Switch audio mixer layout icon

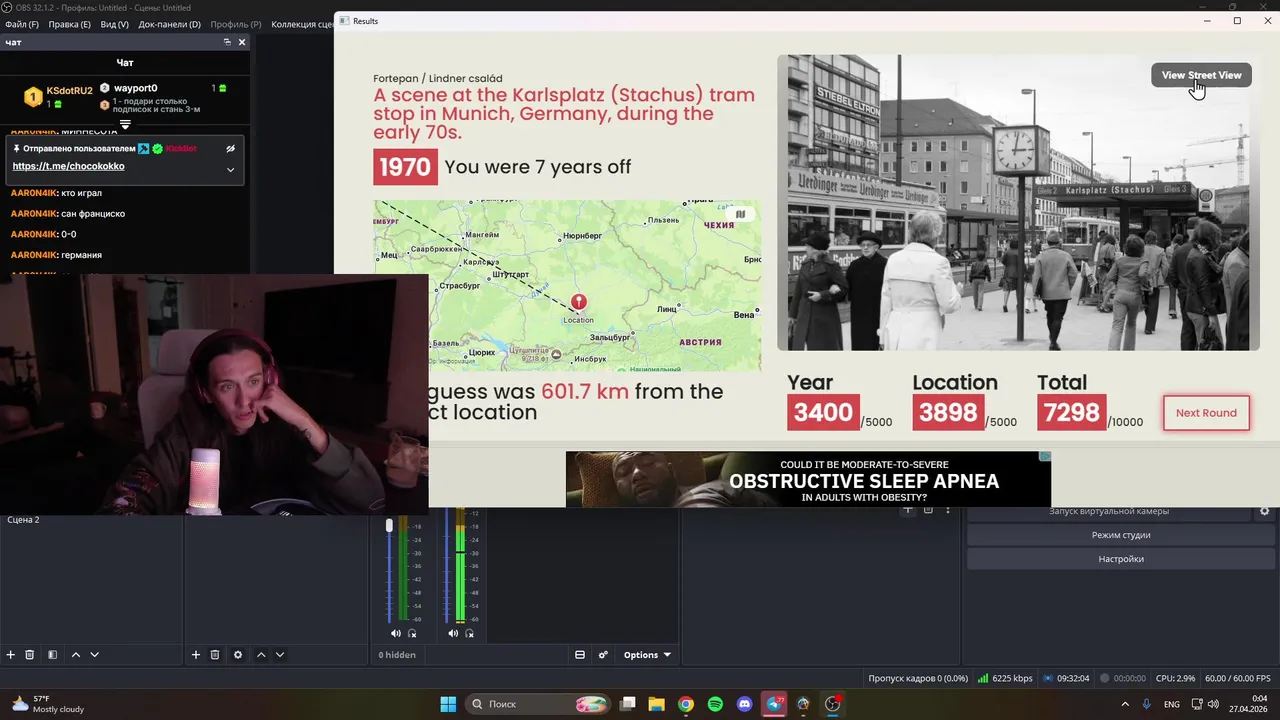[x=580, y=655]
